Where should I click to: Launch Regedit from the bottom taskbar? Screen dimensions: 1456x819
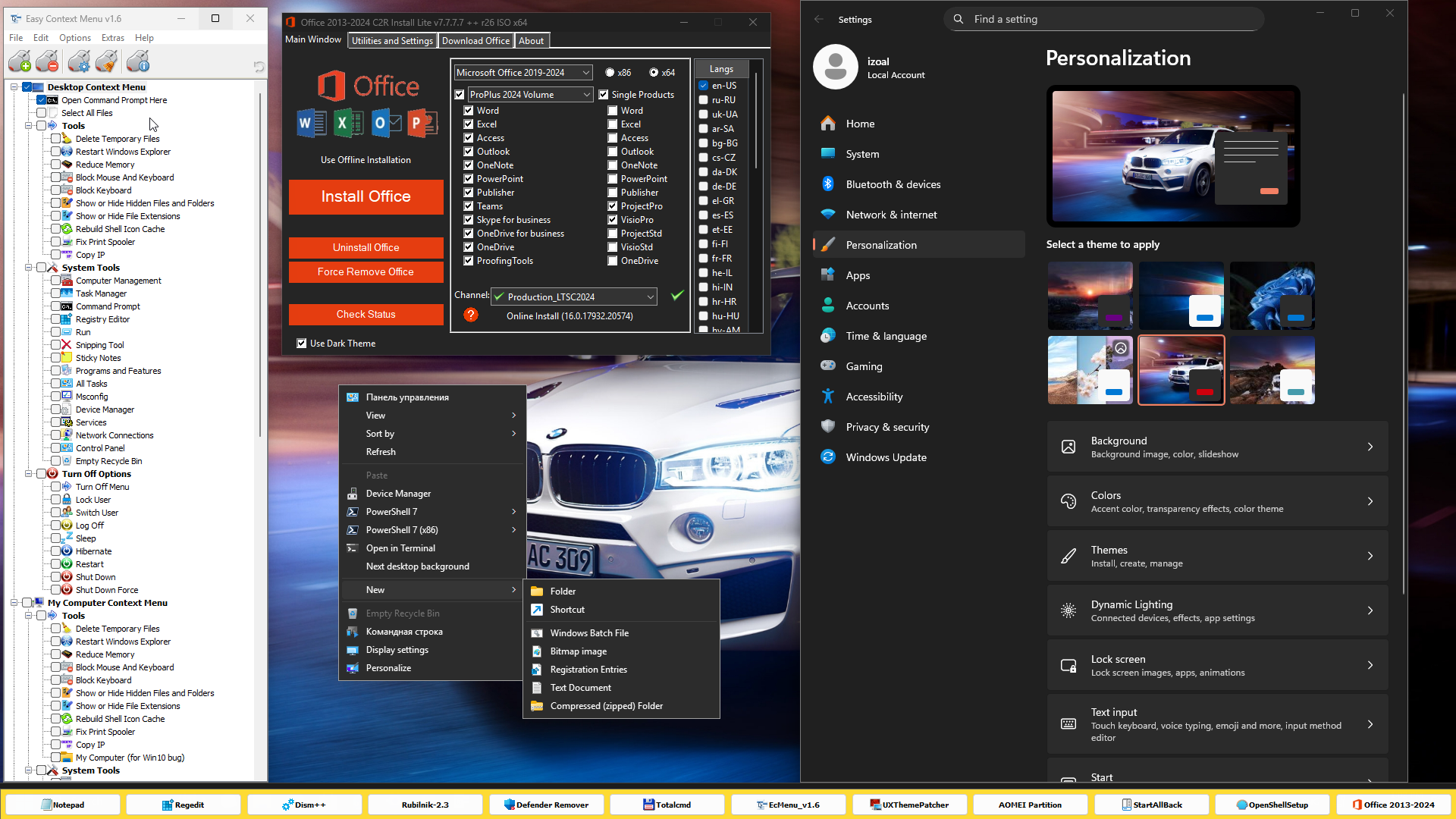183,805
